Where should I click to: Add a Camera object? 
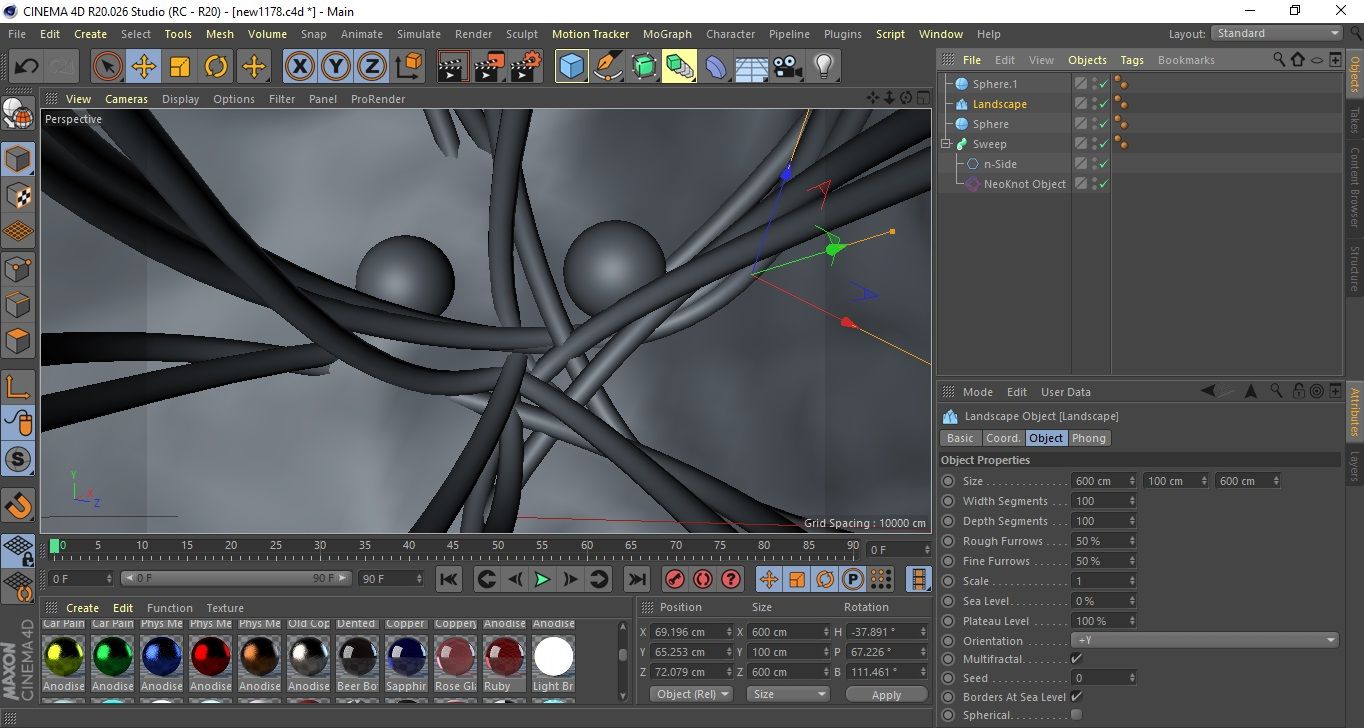pos(788,67)
